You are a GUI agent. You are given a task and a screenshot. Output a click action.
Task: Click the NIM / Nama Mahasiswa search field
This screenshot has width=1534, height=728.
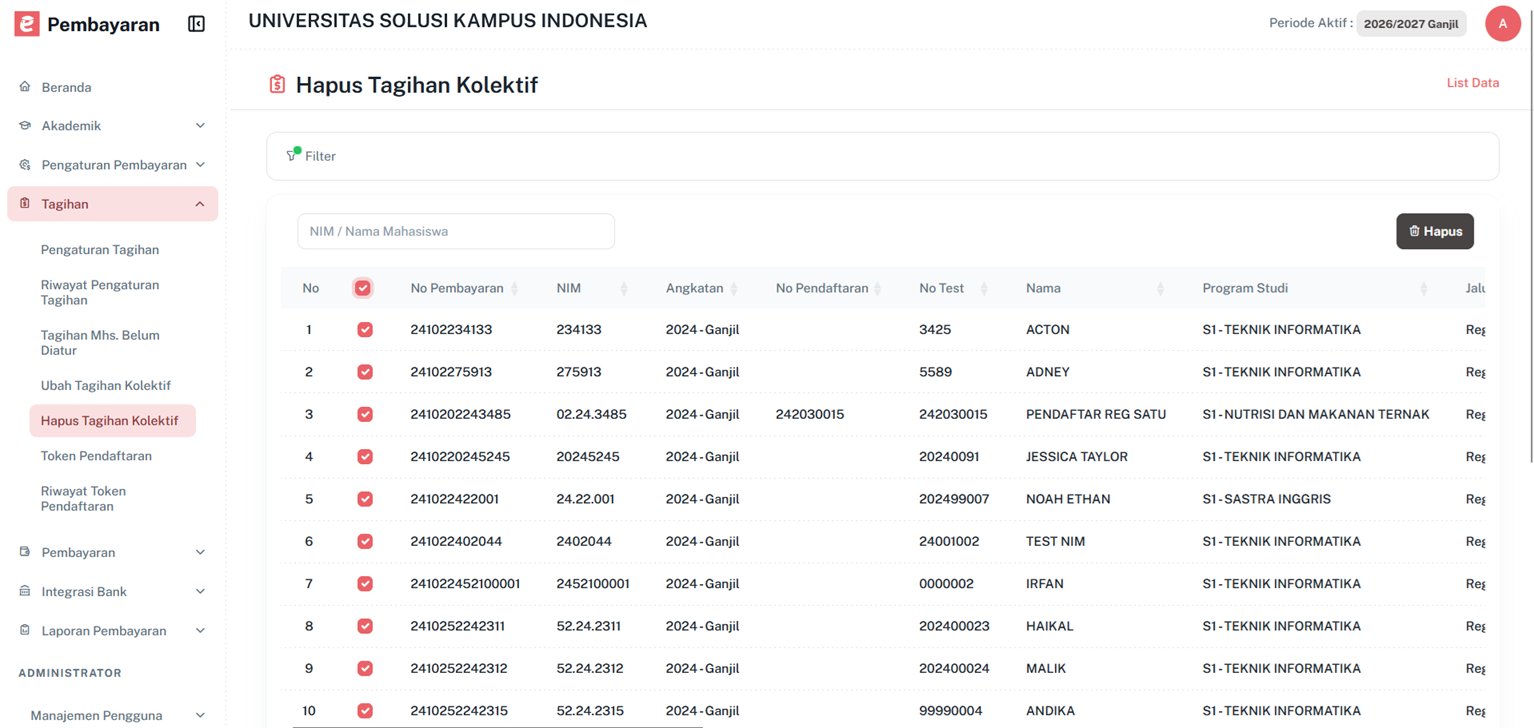tap(456, 231)
